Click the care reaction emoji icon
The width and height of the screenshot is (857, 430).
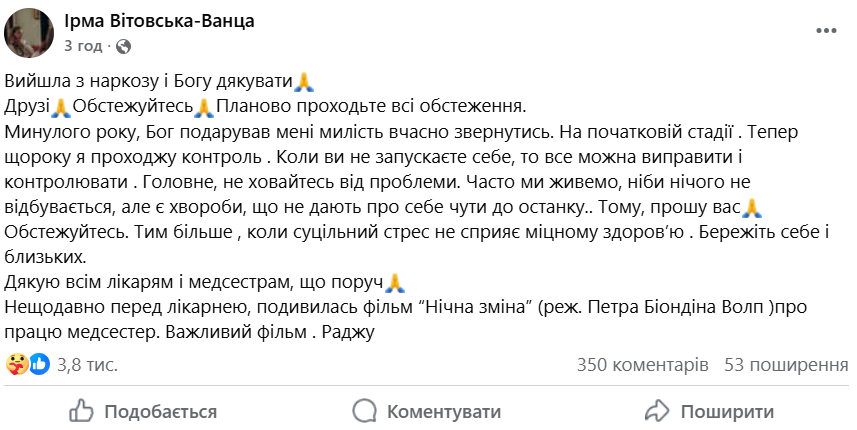click(x=17, y=364)
